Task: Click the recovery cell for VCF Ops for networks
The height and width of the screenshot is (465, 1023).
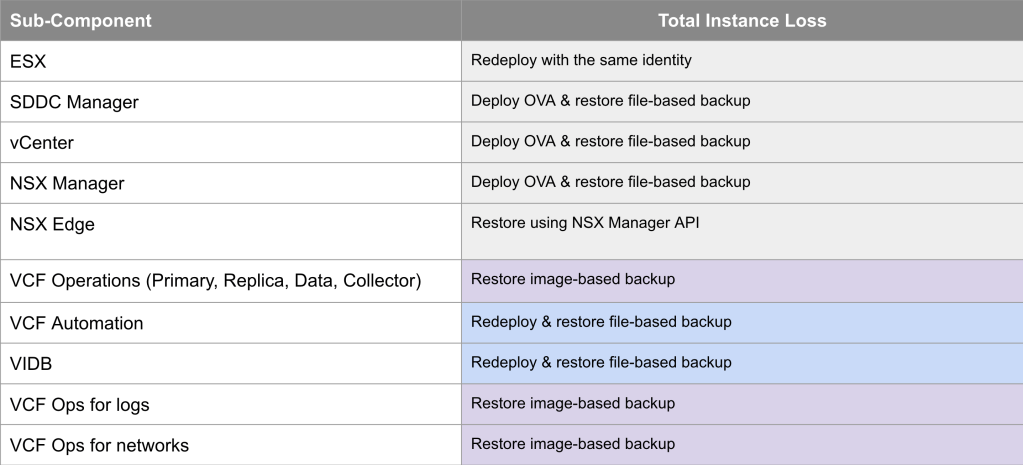Action: pyautogui.click(x=573, y=444)
